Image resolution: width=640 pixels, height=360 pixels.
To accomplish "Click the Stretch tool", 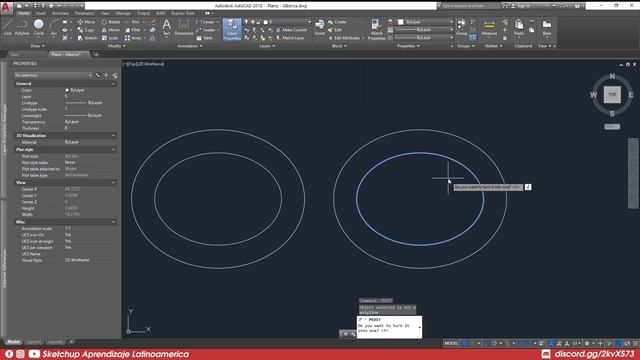I will (87, 38).
